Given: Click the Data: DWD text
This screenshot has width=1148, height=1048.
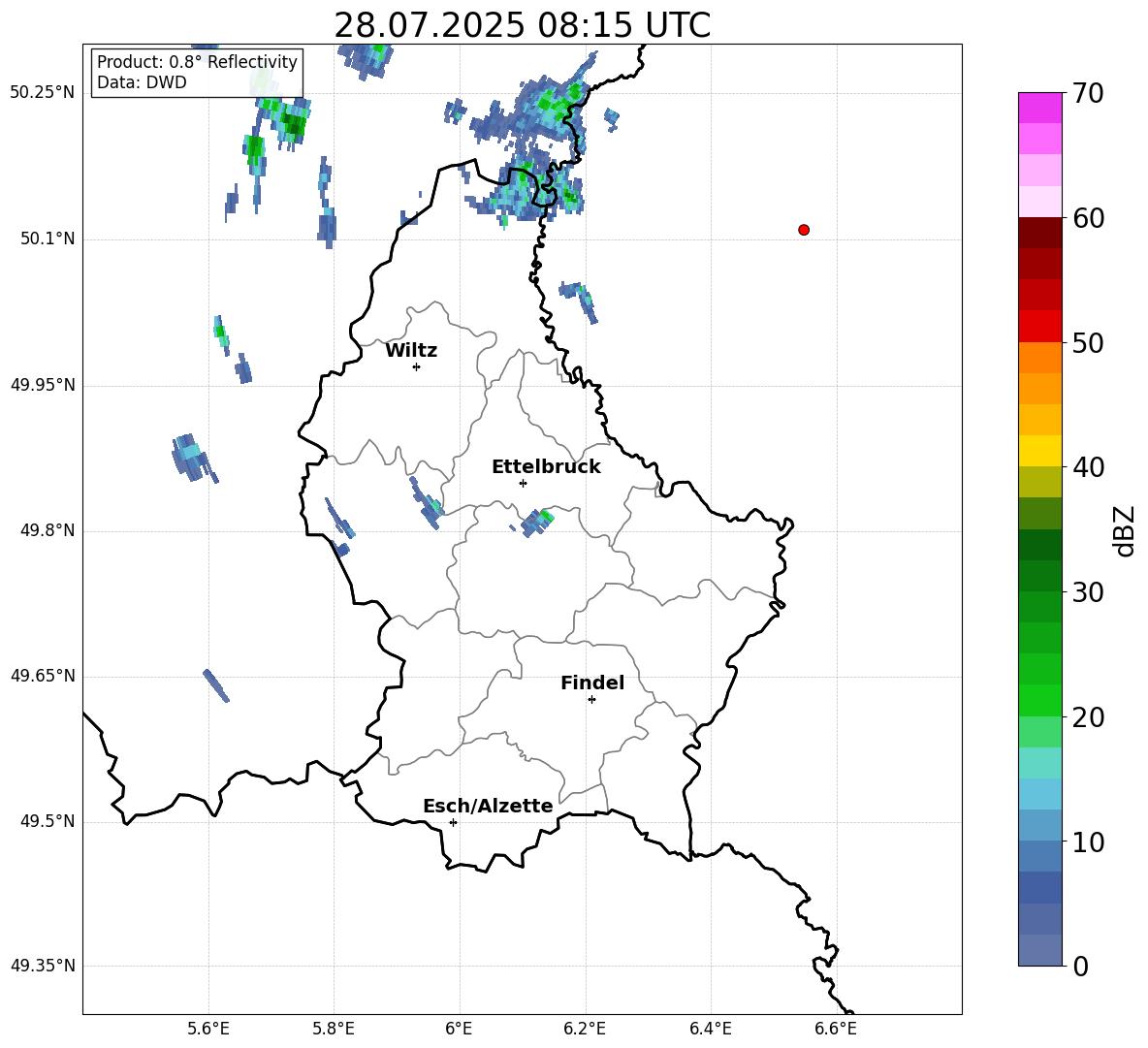Looking at the screenshot, I should (x=142, y=82).
